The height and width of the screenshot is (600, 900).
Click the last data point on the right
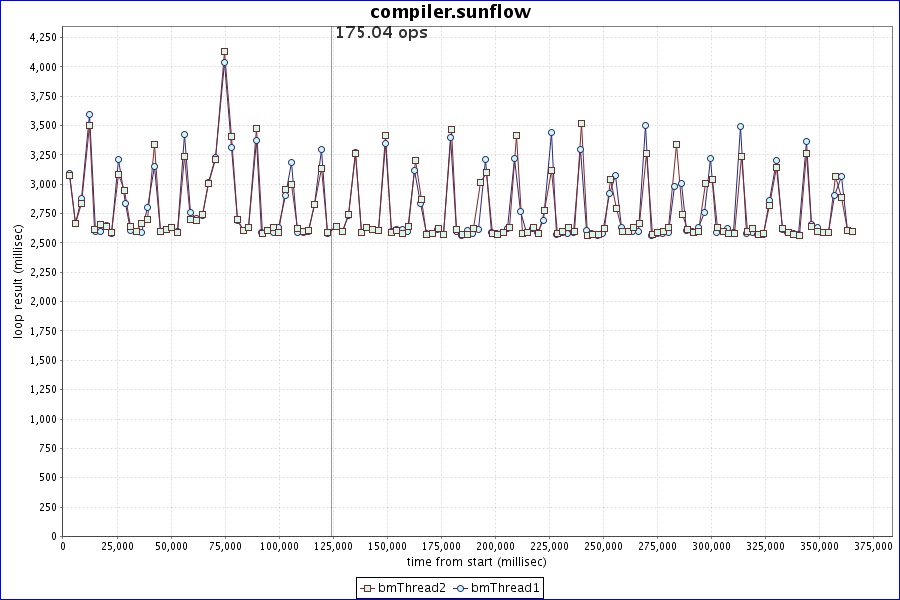(852, 231)
